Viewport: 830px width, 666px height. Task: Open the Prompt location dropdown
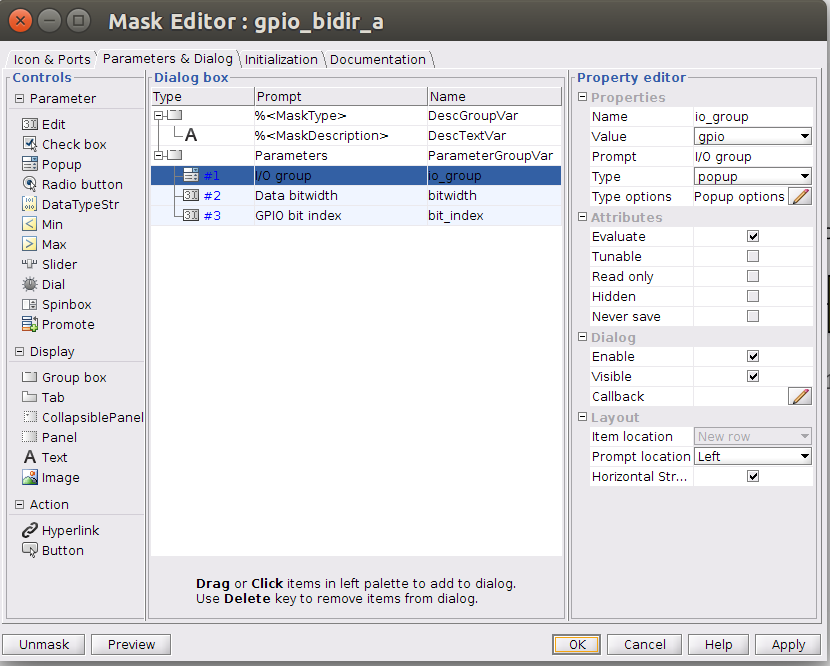click(753, 456)
